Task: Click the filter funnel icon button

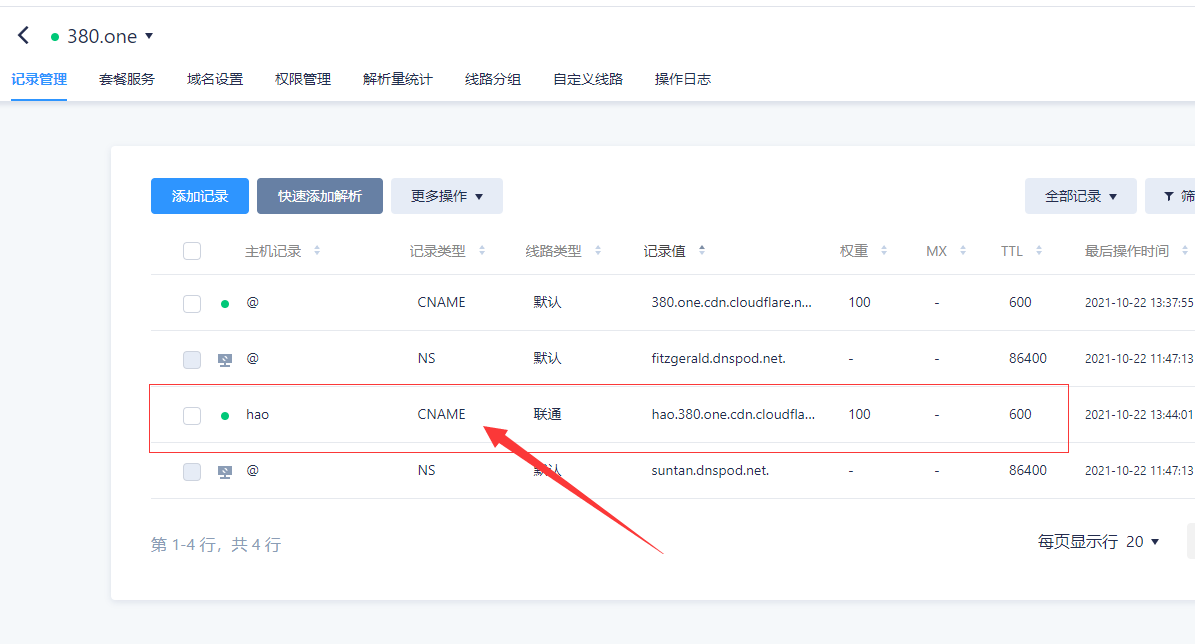Action: coord(1170,196)
